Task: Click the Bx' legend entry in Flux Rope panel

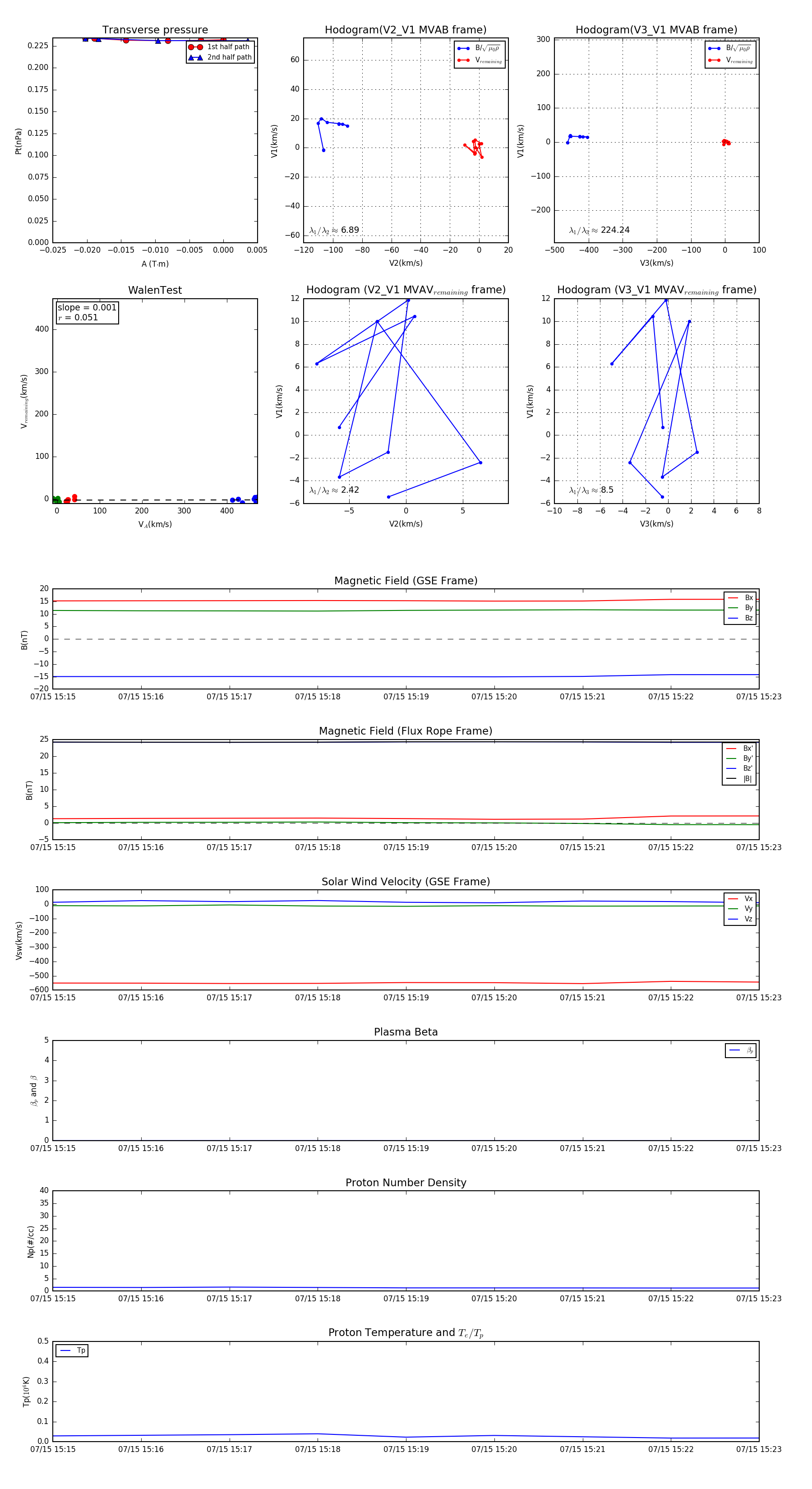Action: tap(739, 748)
